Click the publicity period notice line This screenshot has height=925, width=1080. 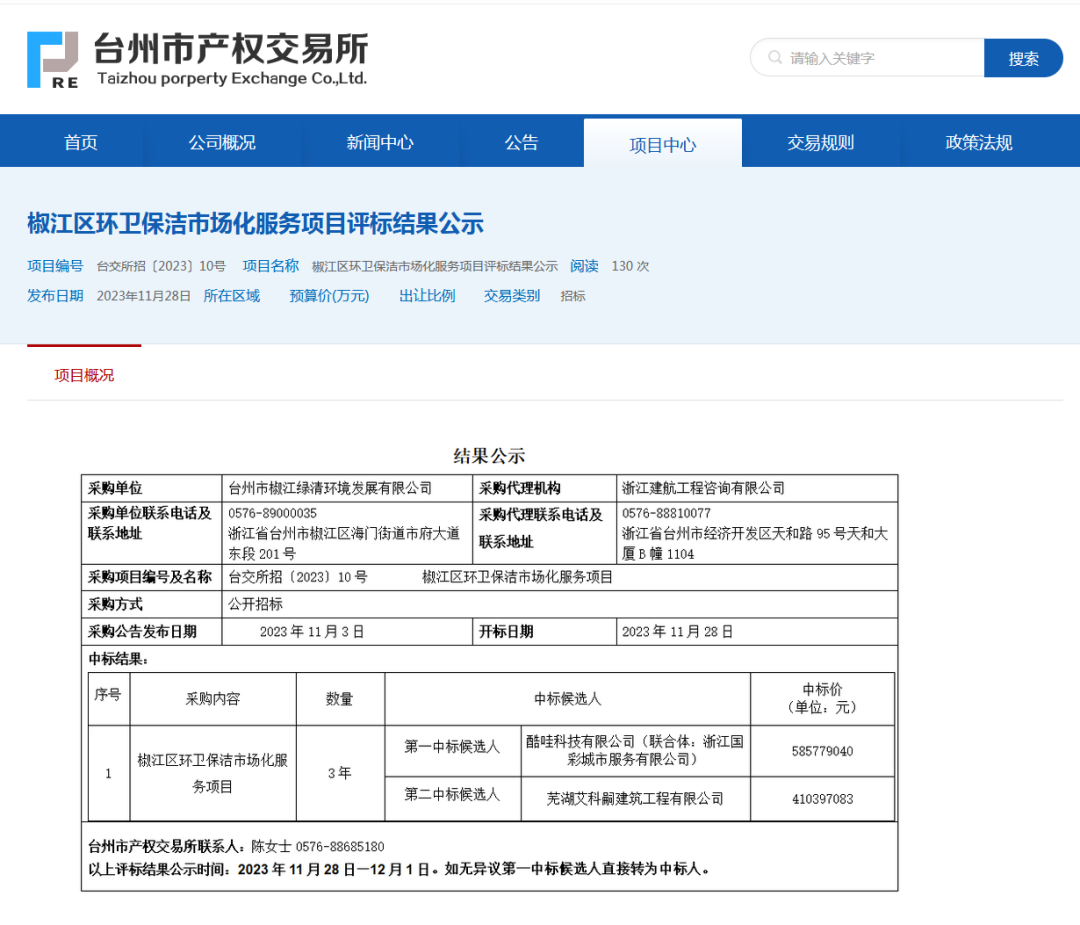399,869
